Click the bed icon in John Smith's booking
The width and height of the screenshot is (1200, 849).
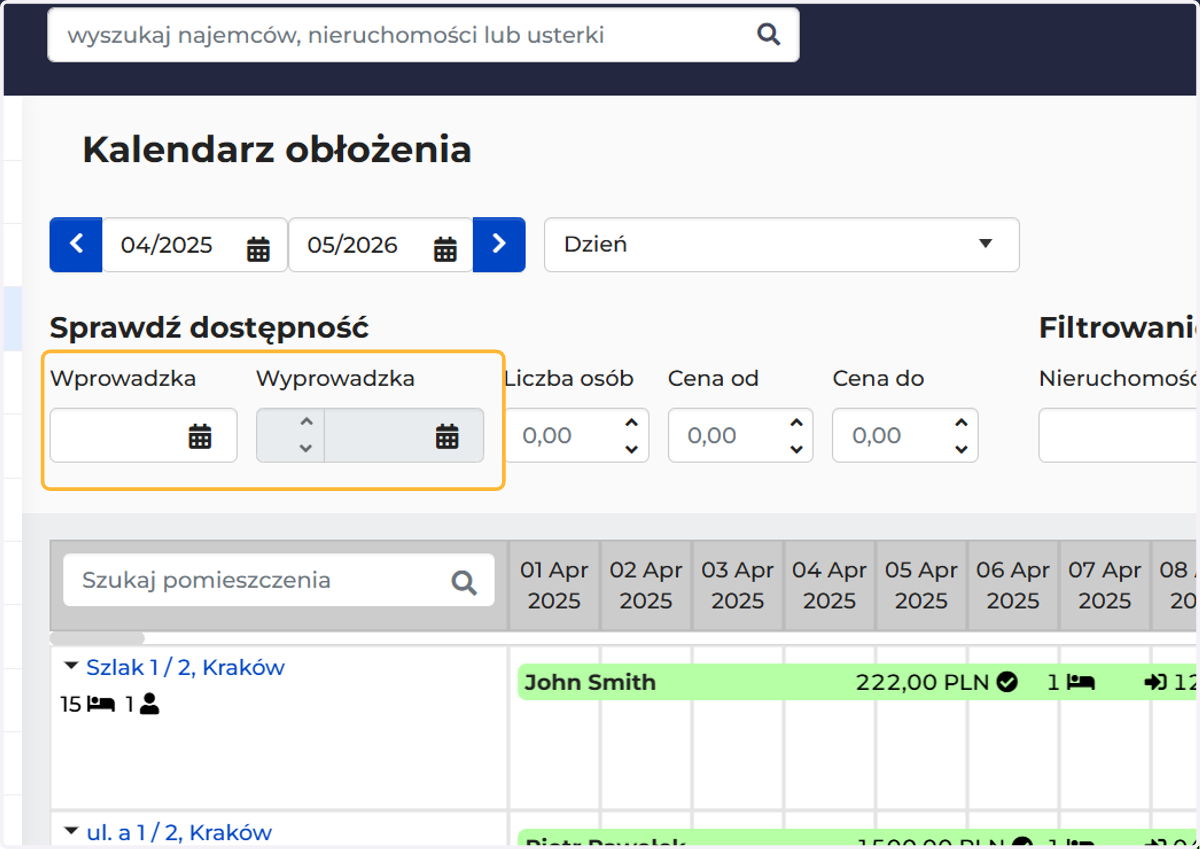pos(1081,682)
